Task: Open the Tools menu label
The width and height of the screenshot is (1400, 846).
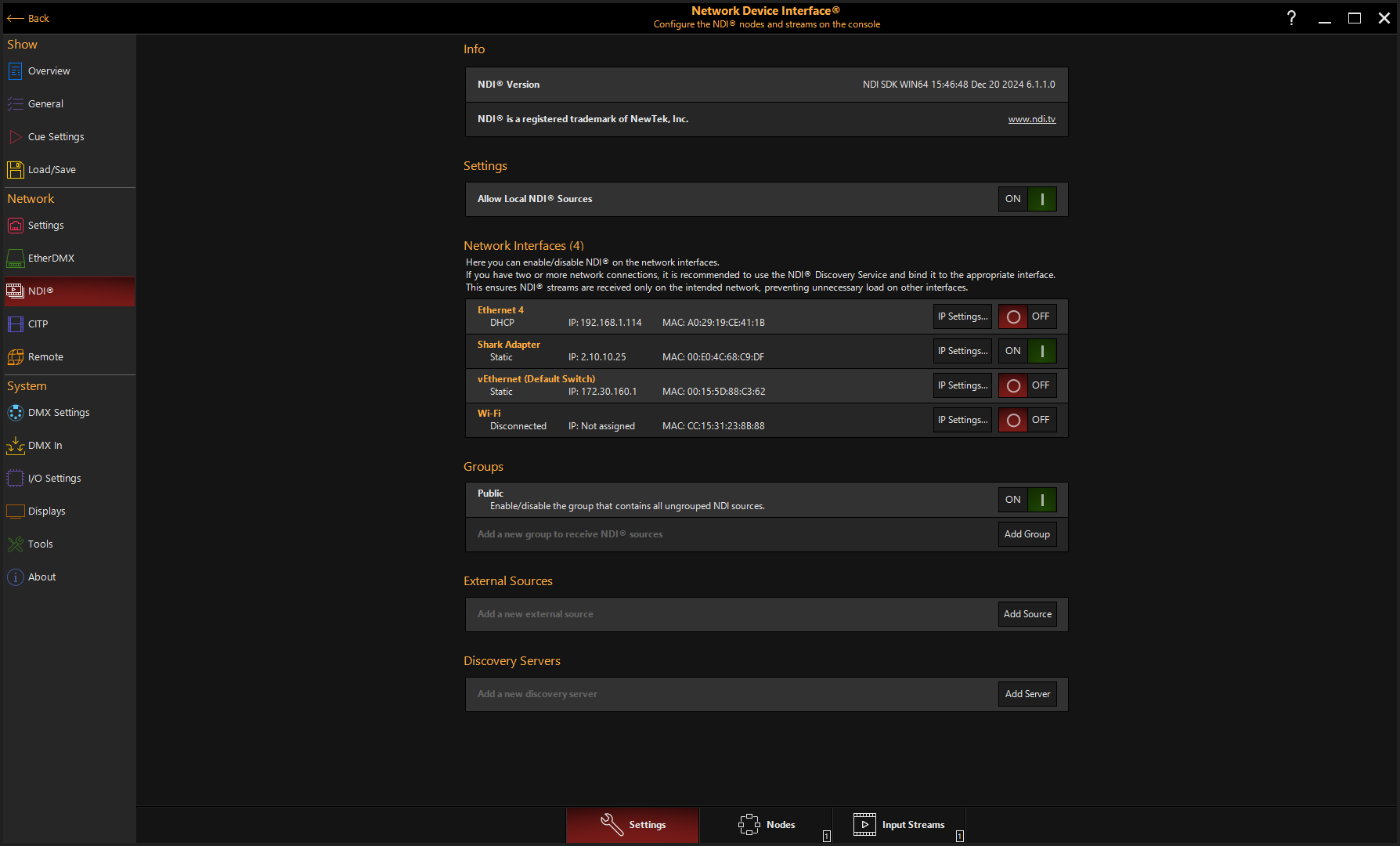Action: (x=40, y=544)
